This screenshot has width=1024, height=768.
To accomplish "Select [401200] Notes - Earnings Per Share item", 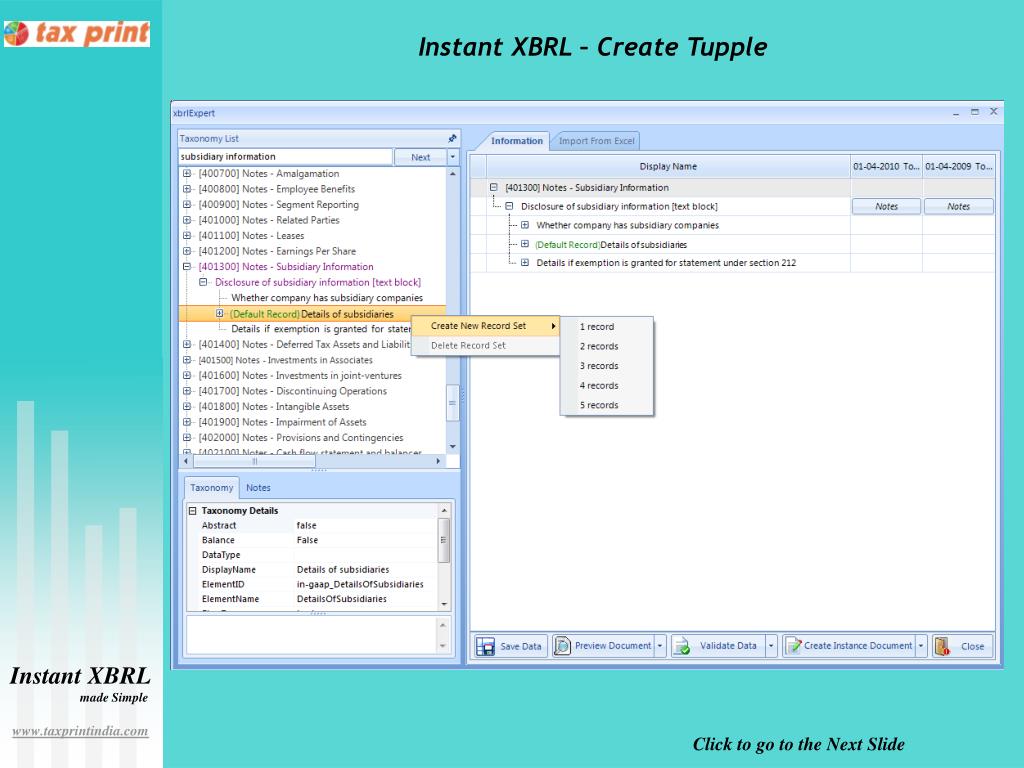I will 277,251.
